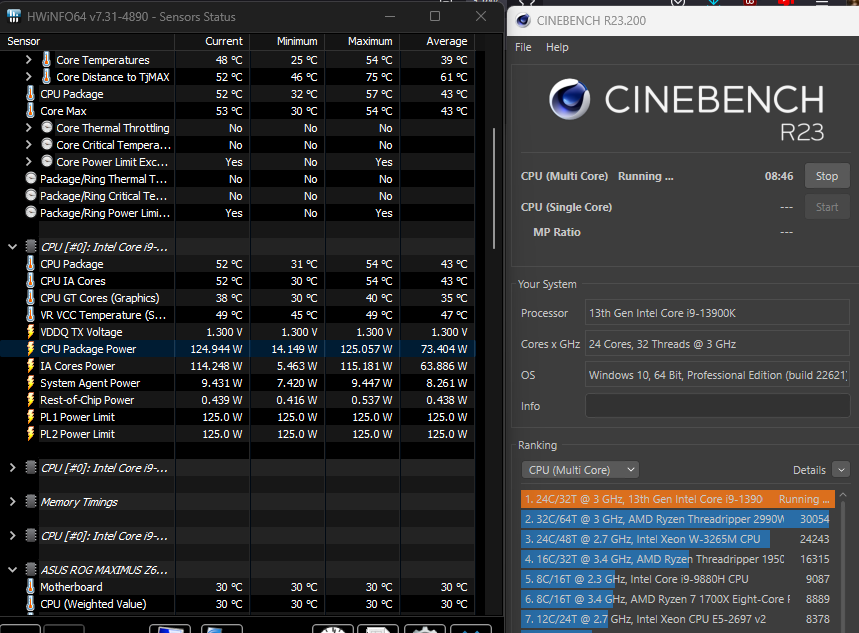Click the HWiNFO sensor list vertical scrollbar
Image resolution: width=859 pixels, height=633 pixels.
pyautogui.click(x=494, y=188)
